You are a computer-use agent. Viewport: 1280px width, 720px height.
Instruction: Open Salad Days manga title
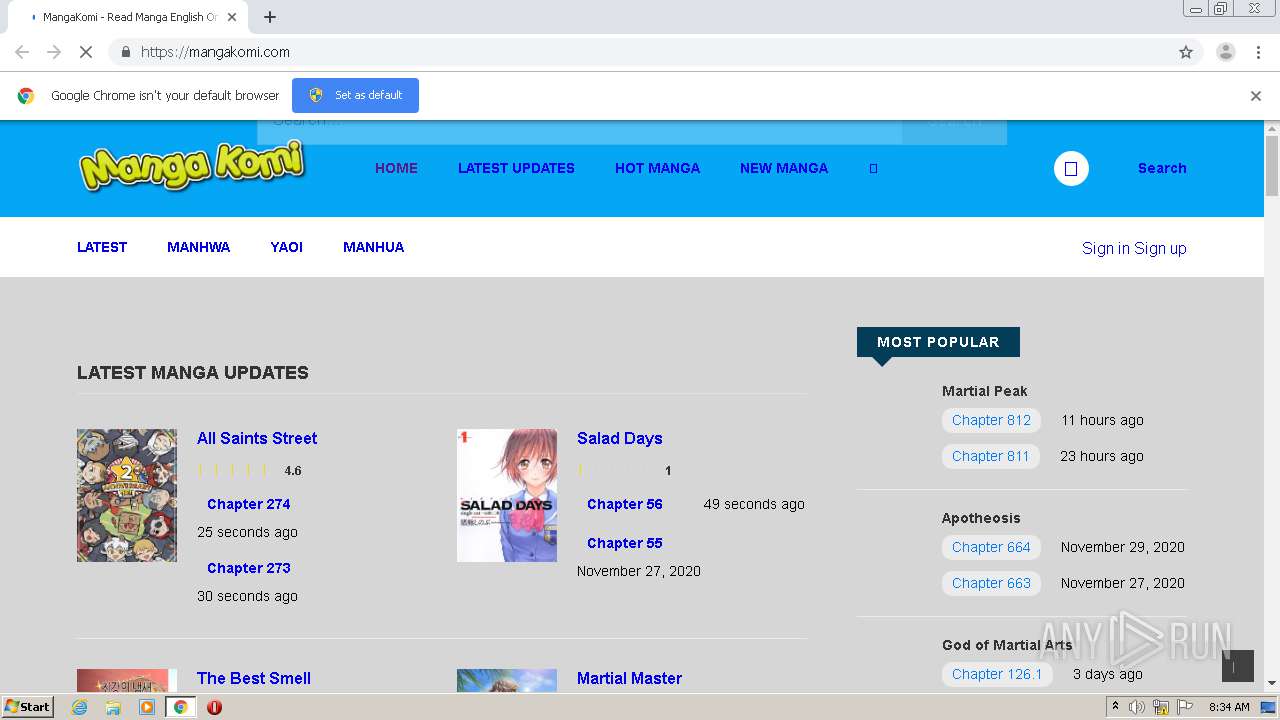click(x=619, y=438)
